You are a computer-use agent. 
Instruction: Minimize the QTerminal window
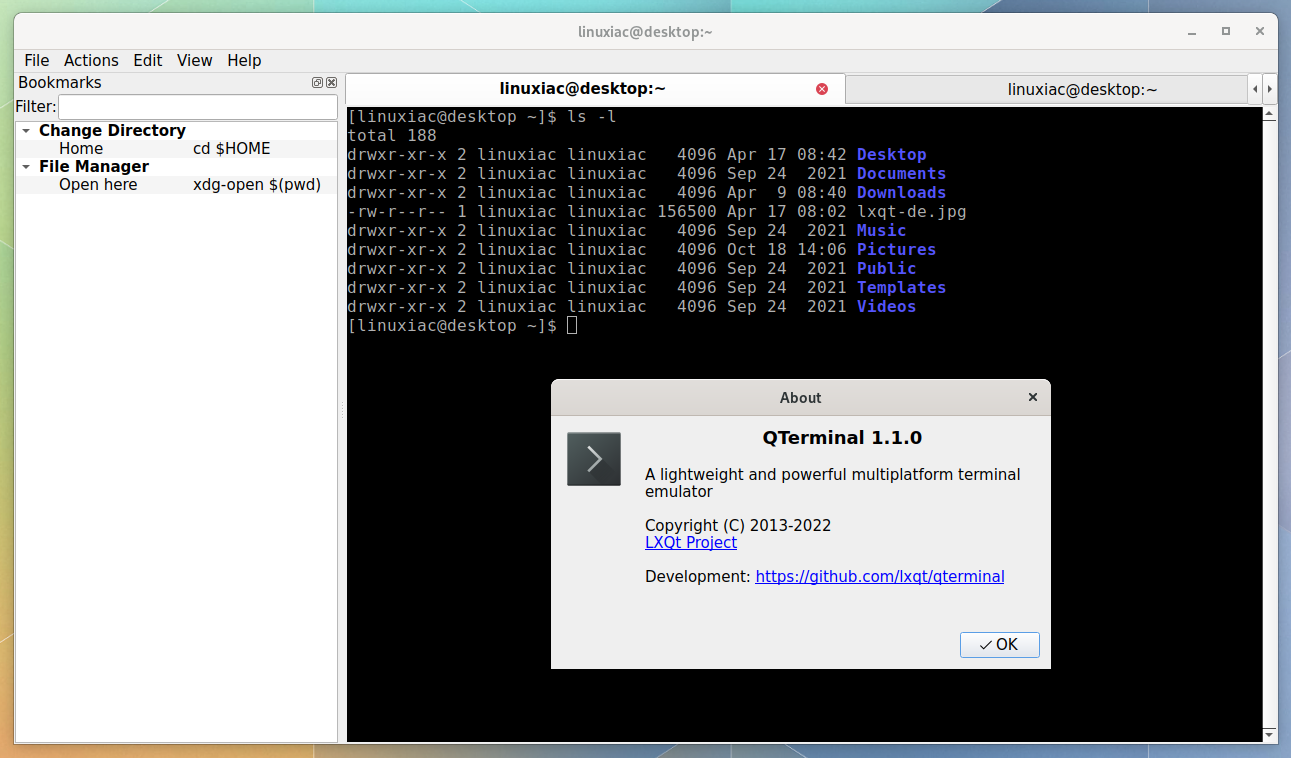(1194, 31)
